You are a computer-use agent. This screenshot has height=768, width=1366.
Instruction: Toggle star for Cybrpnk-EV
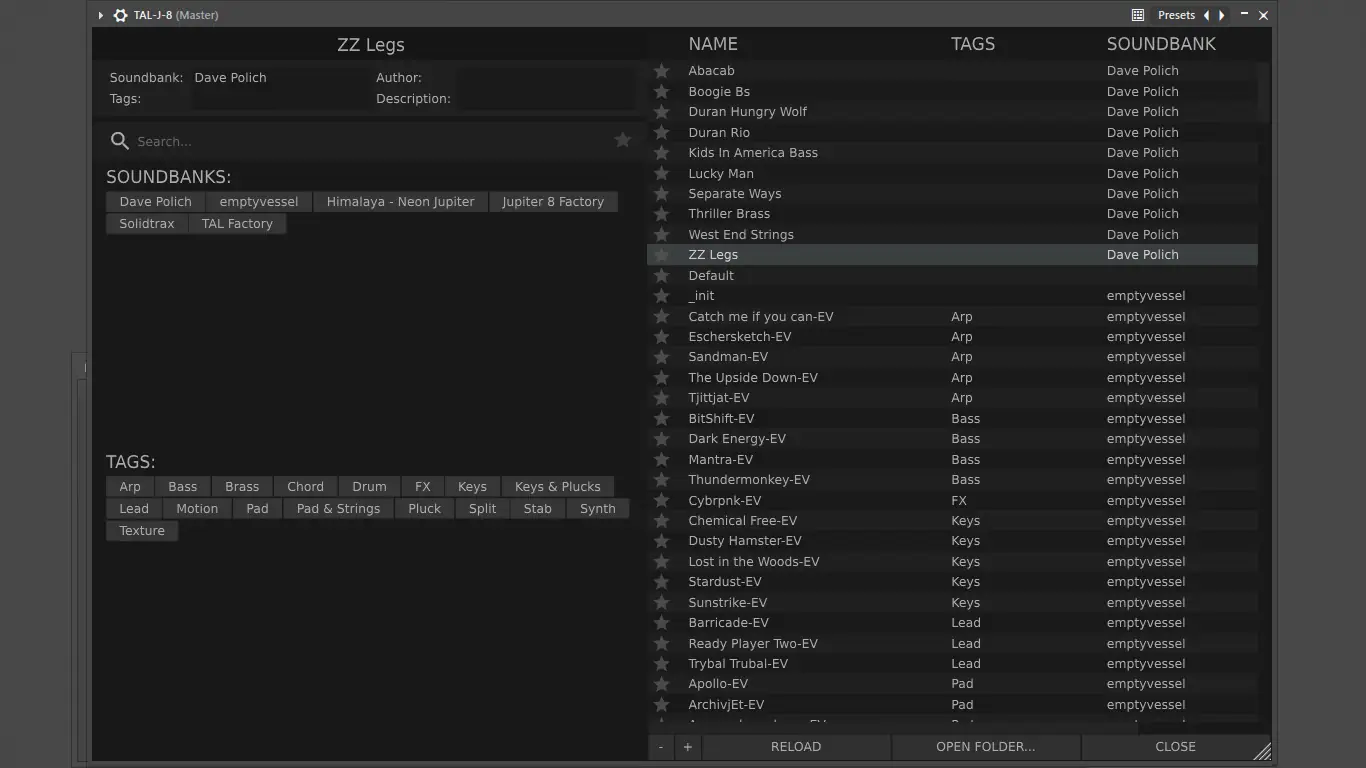(661, 501)
